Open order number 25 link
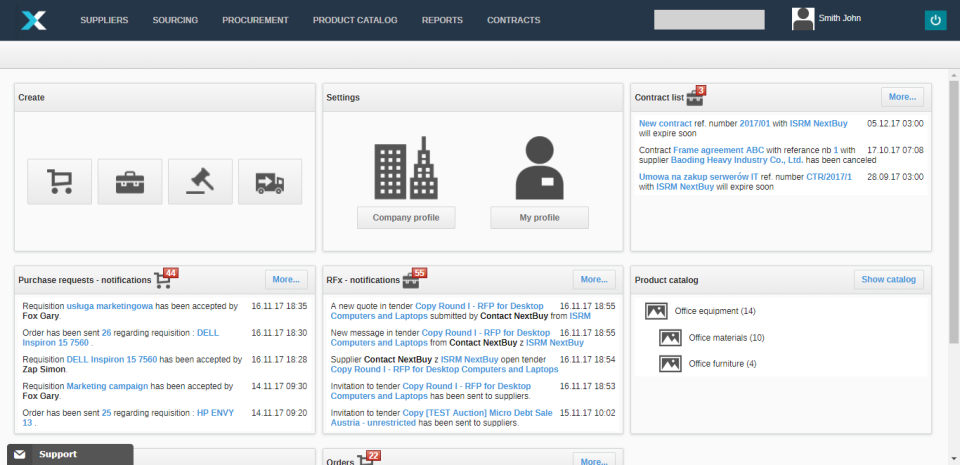This screenshot has height=465, width=960. (x=107, y=413)
